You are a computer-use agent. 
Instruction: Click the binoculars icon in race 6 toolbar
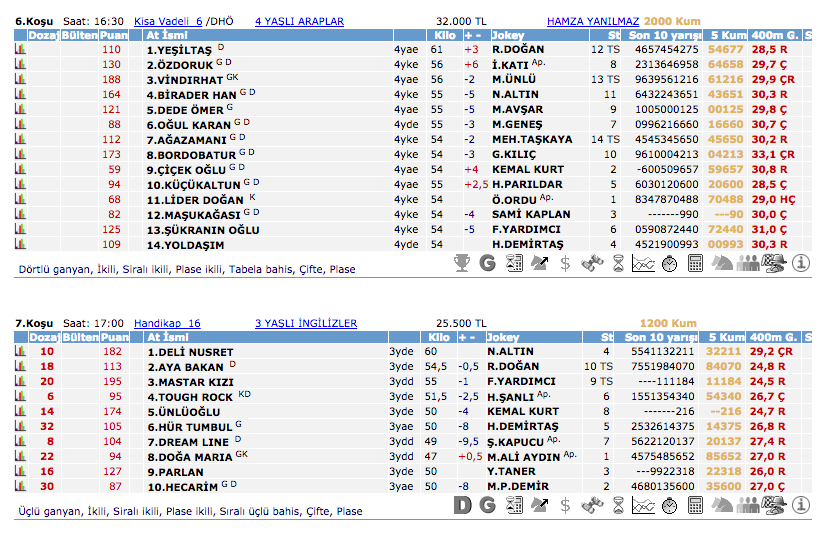pyautogui.click(x=592, y=263)
